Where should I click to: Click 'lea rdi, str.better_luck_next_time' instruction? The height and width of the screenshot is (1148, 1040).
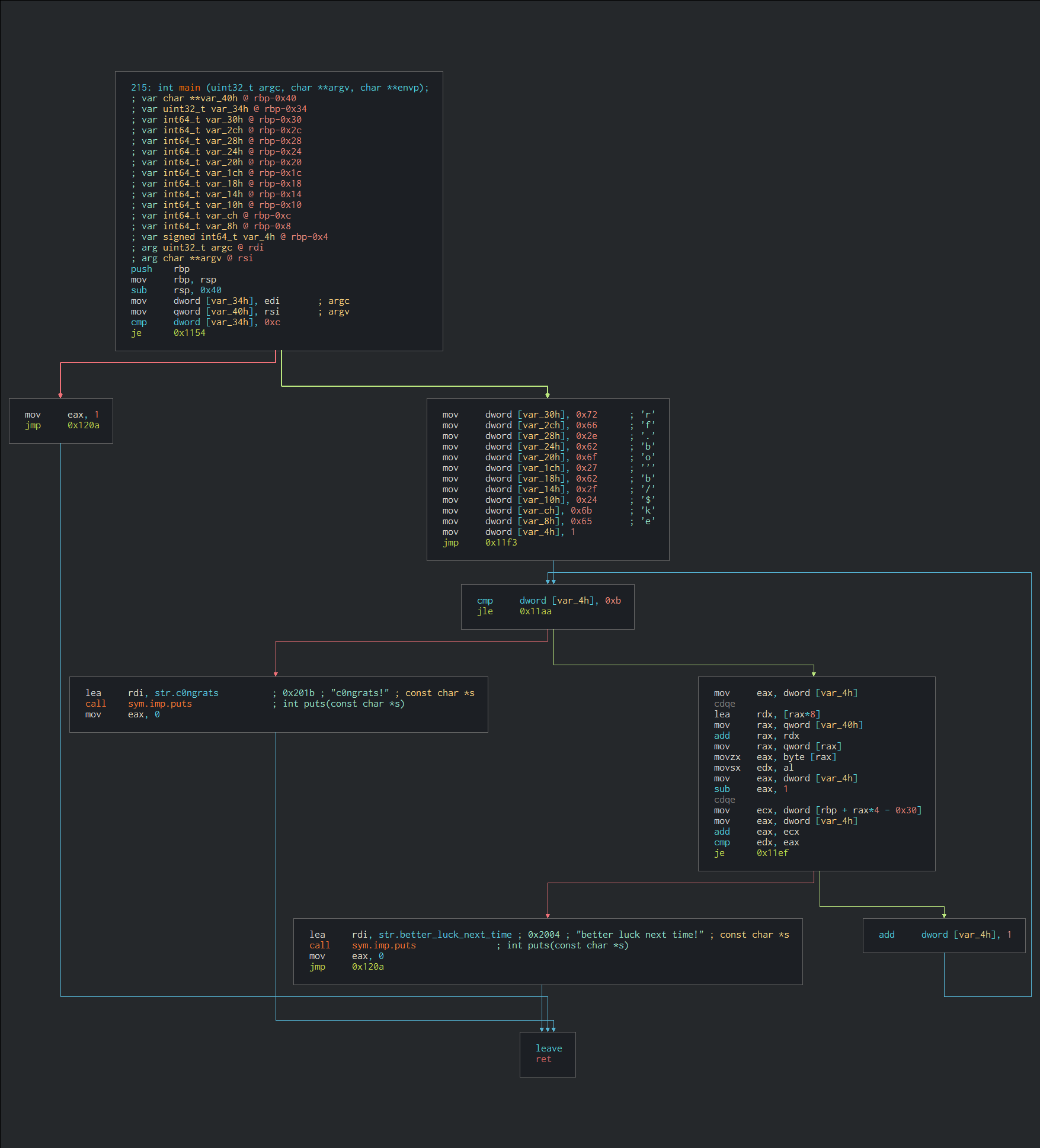[411, 935]
